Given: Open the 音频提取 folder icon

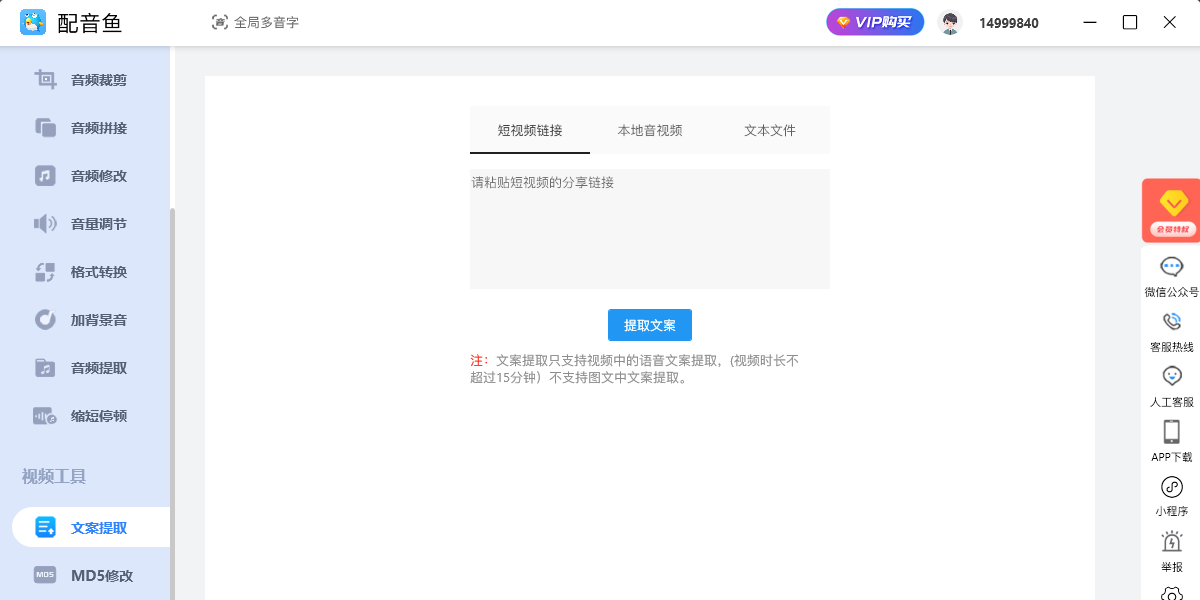Looking at the screenshot, I should point(45,368).
